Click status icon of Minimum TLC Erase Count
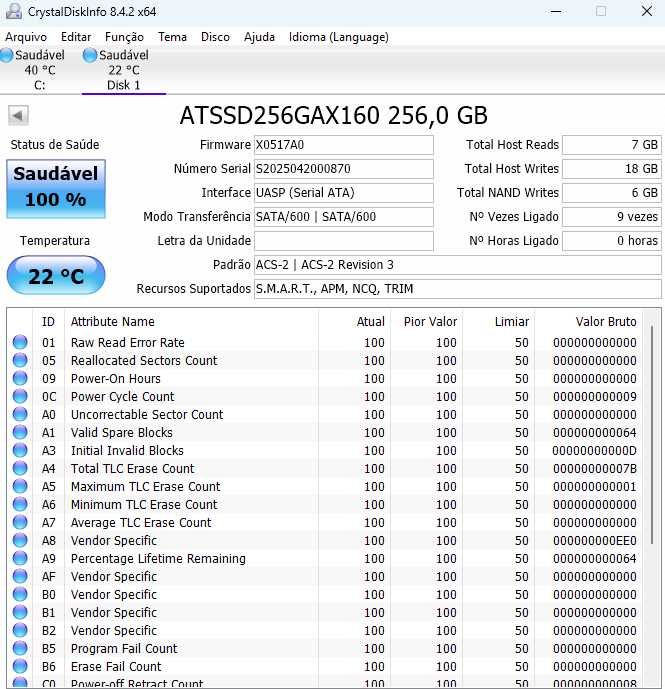 tap(20, 504)
